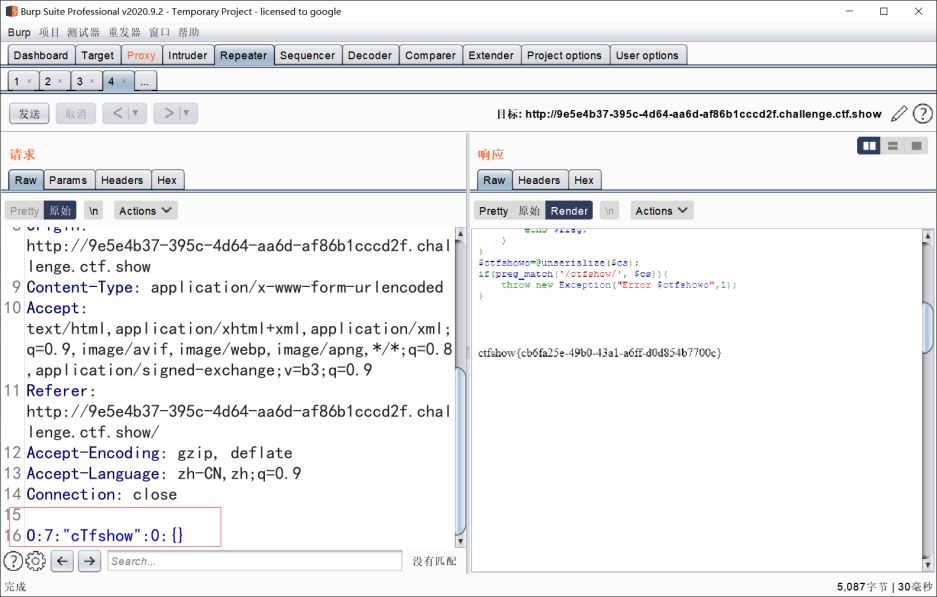Screen dimensions: 937x597
Task: Open Repeater help question mark icon
Action: click(x=923, y=114)
